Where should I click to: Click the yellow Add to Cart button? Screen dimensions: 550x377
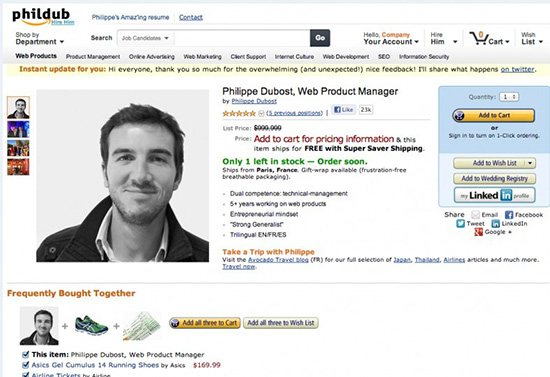(494, 115)
